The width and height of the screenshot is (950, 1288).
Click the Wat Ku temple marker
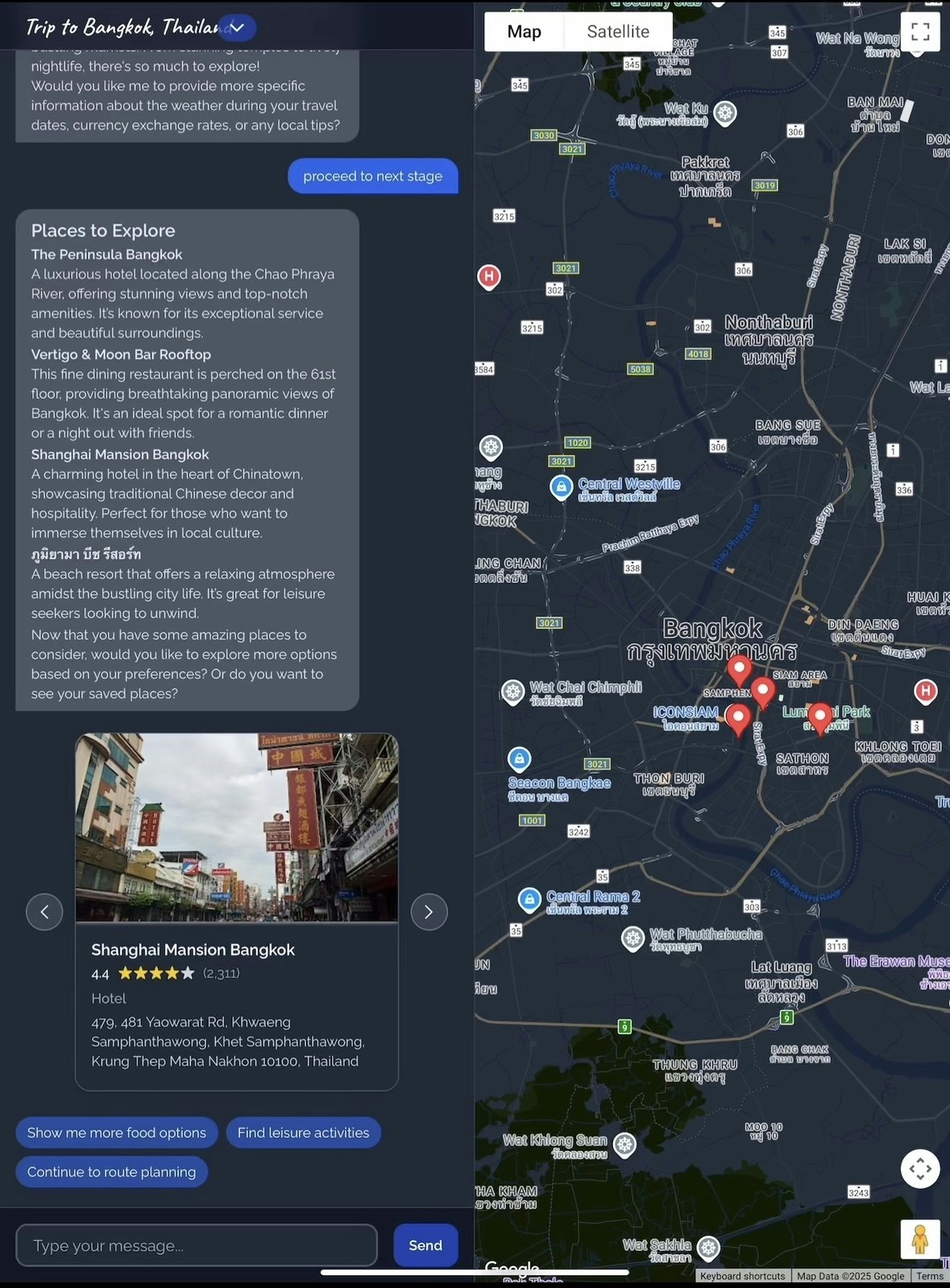click(x=725, y=114)
